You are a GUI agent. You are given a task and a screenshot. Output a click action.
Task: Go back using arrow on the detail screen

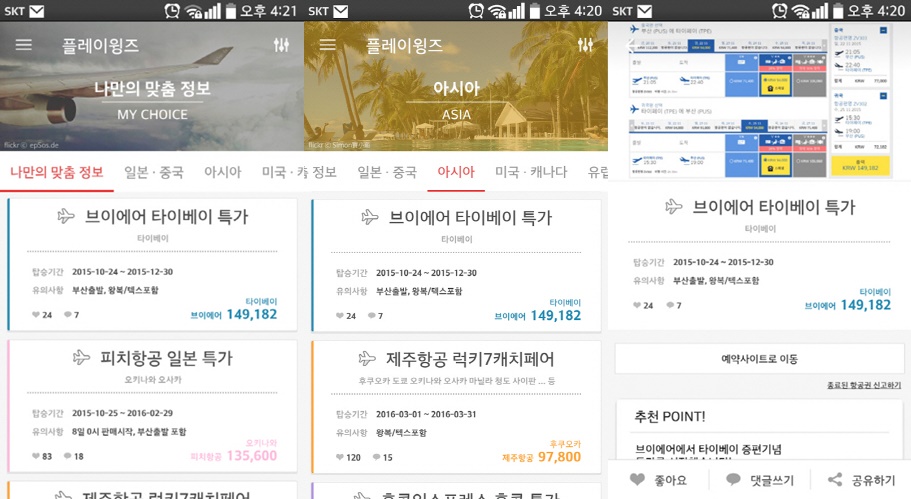[630, 45]
